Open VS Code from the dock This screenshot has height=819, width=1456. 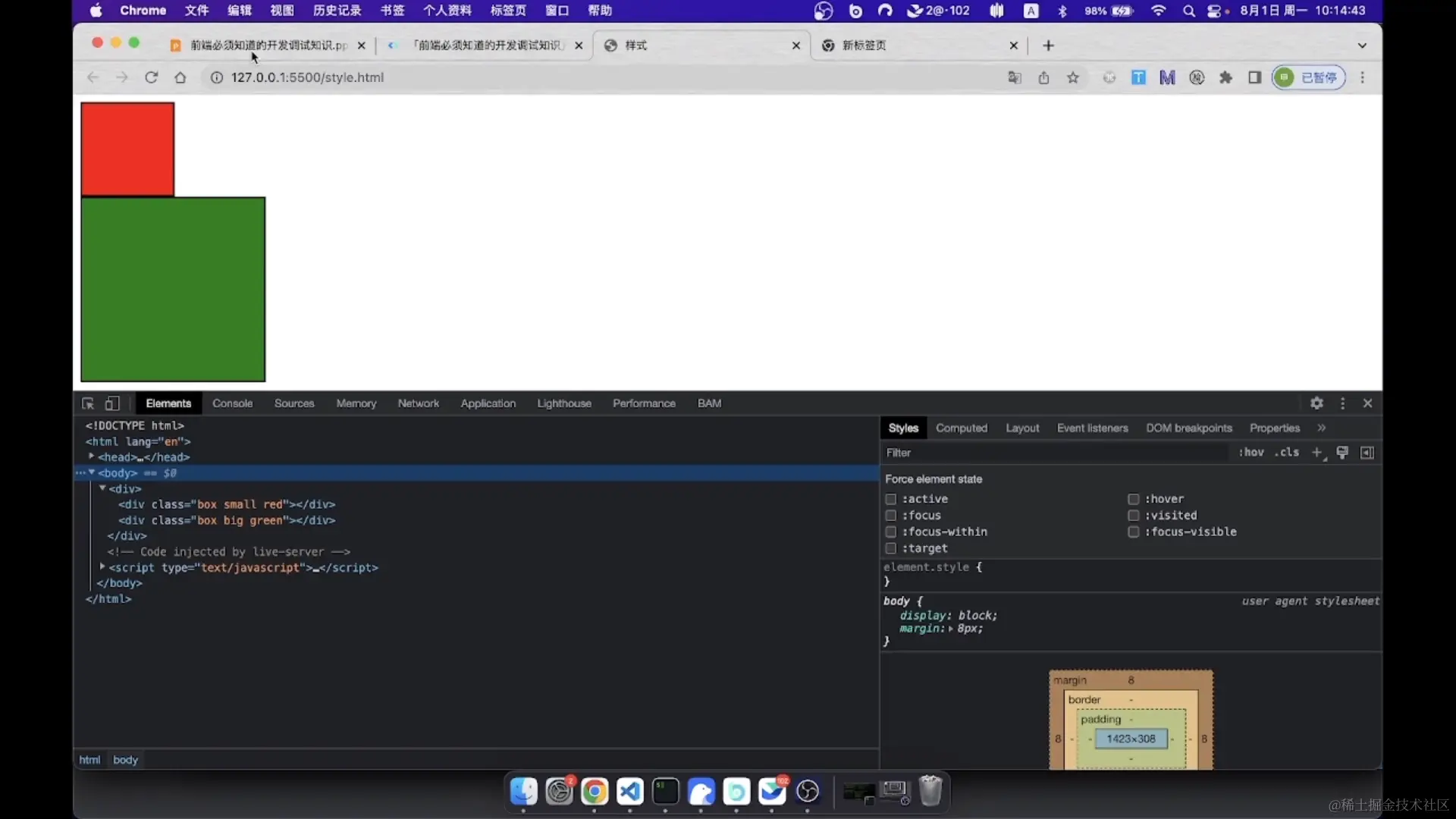point(630,792)
